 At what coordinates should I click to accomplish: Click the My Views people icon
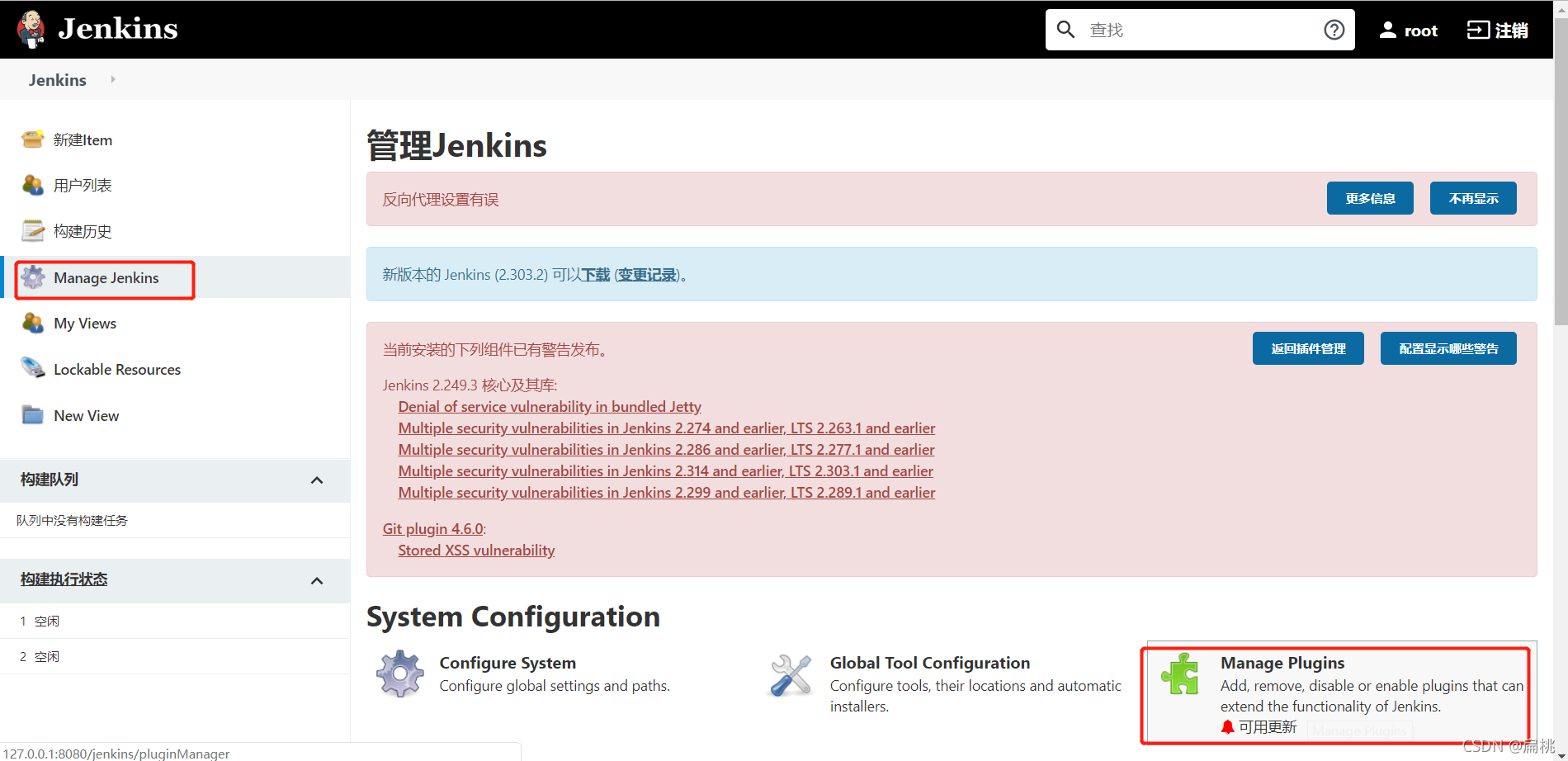pyautogui.click(x=33, y=323)
